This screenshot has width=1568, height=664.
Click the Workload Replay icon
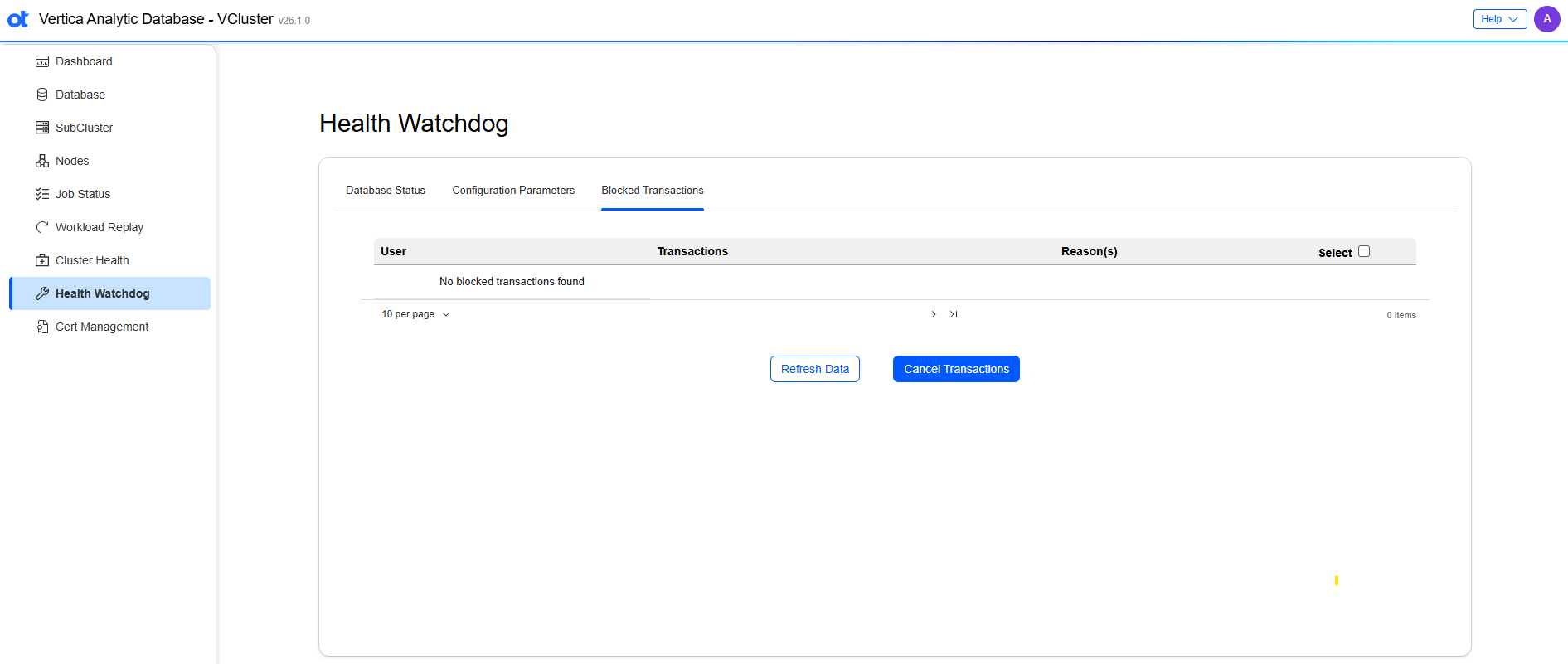point(42,227)
